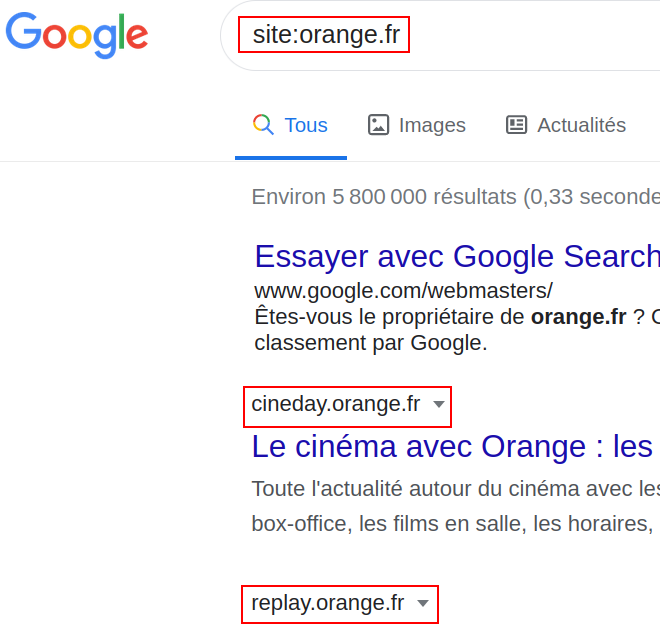
Task: Open the Le cinéma avec Orange result
Action: (x=452, y=446)
